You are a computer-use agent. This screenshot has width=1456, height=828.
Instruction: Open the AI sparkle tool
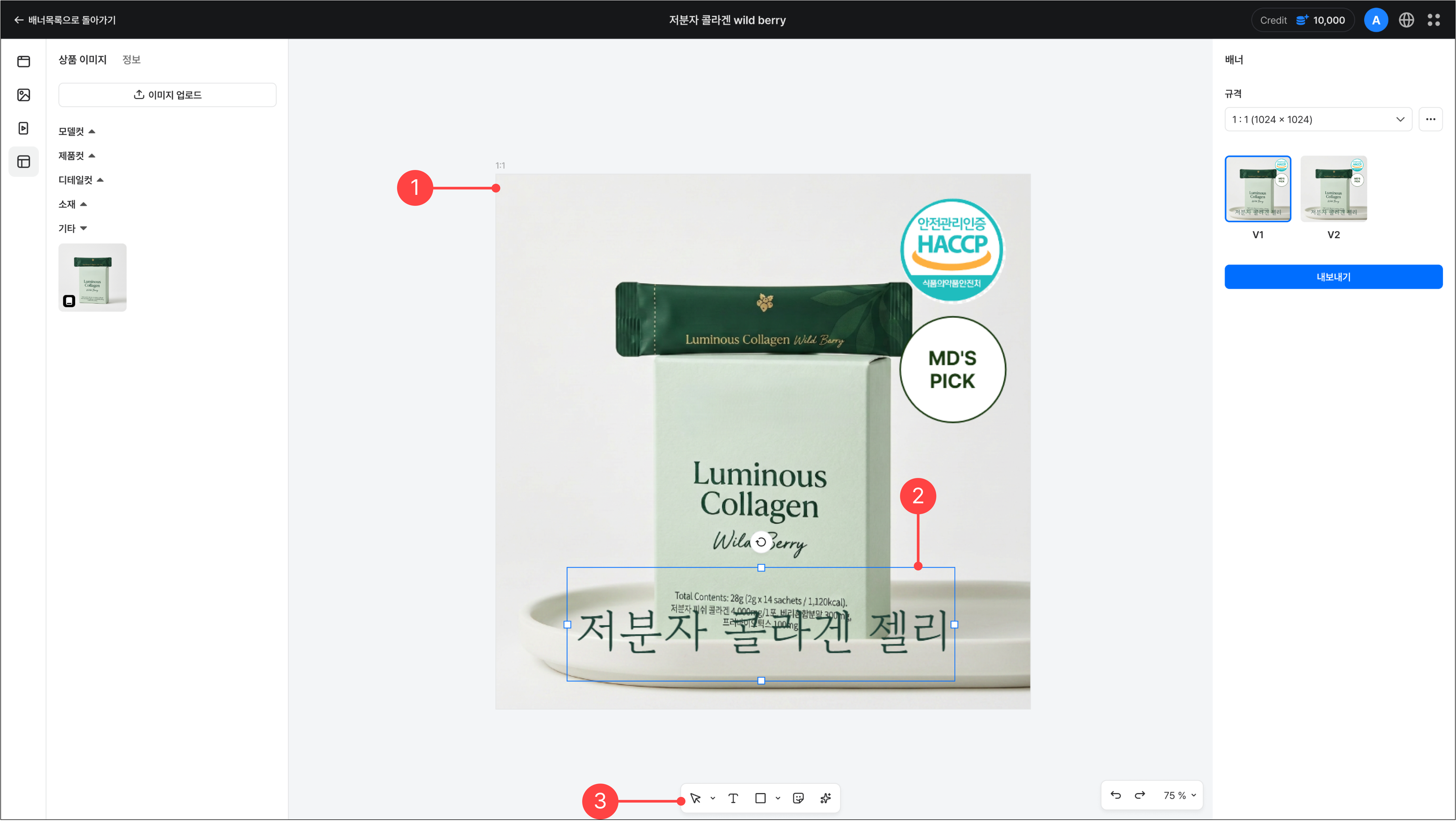point(826,798)
